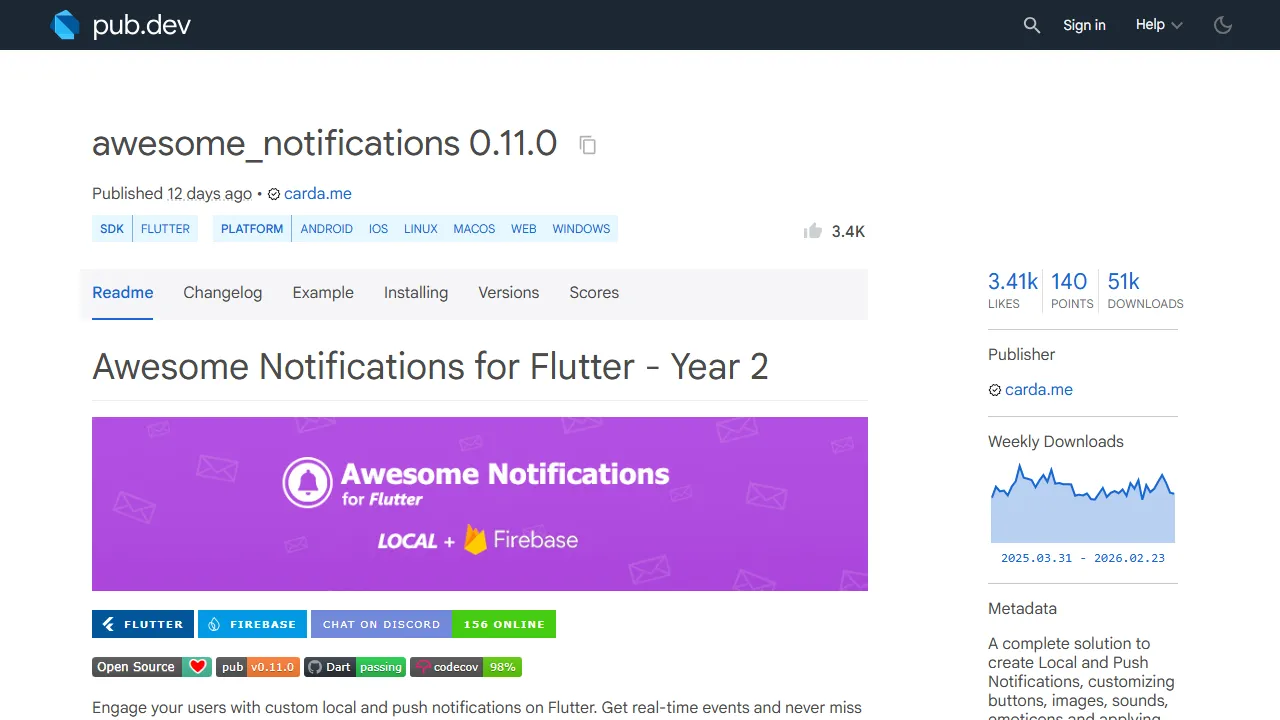The height and width of the screenshot is (720, 1280).
Task: Open the search magnifier icon
Action: pos(1032,25)
